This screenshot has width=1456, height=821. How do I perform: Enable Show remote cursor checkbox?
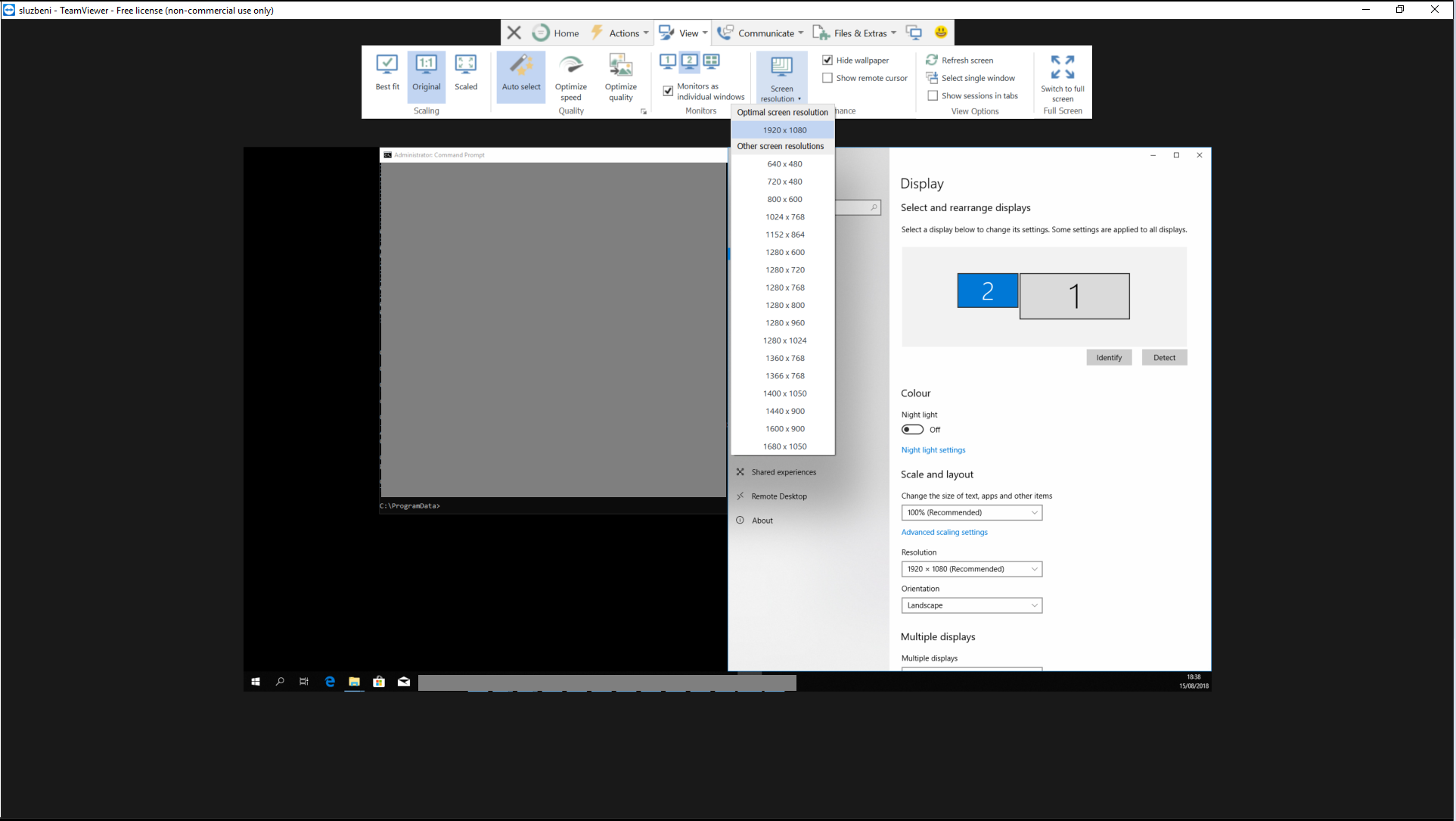[x=827, y=78]
